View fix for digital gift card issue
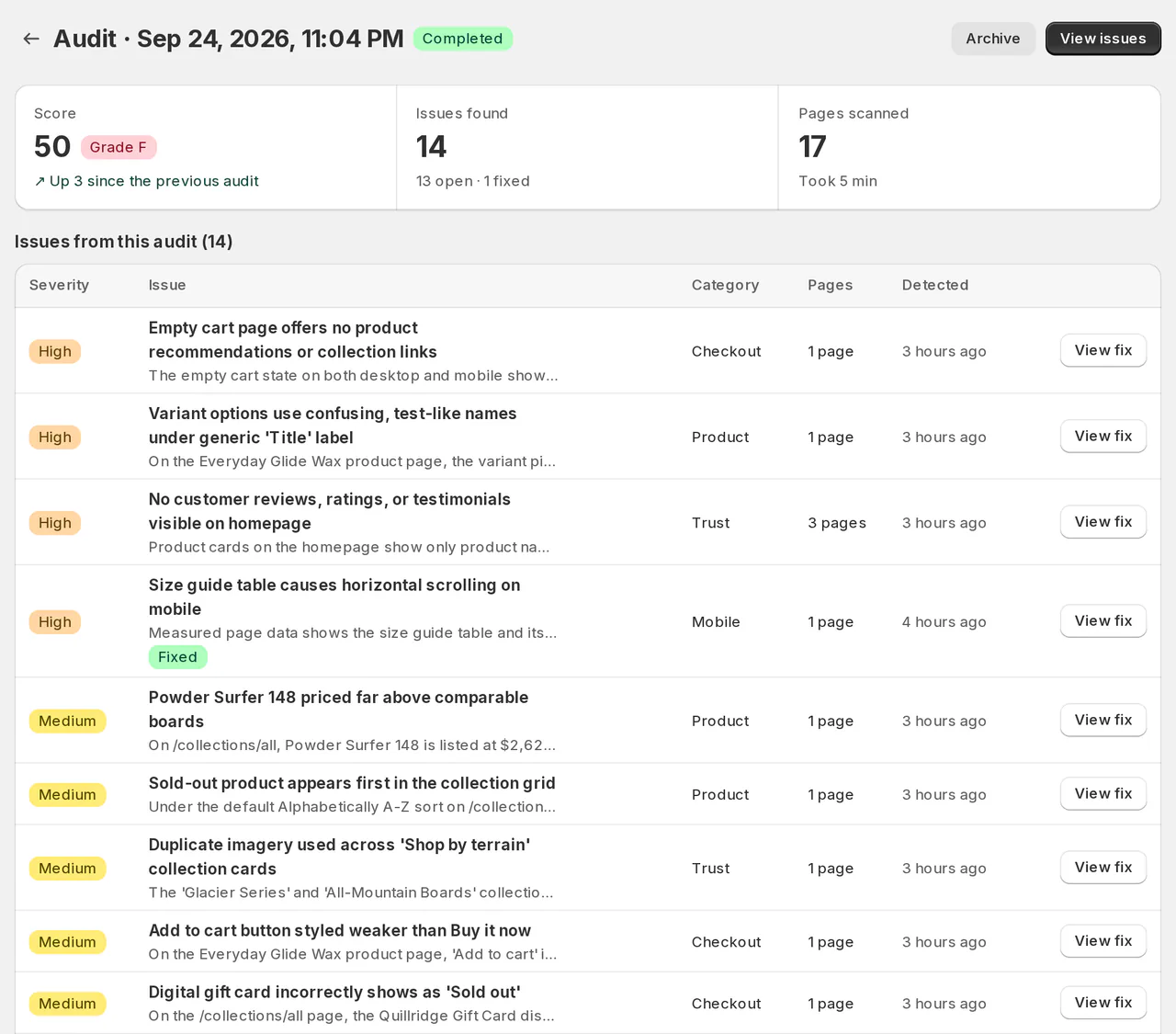This screenshot has height=1034, width=1176. click(x=1103, y=1002)
